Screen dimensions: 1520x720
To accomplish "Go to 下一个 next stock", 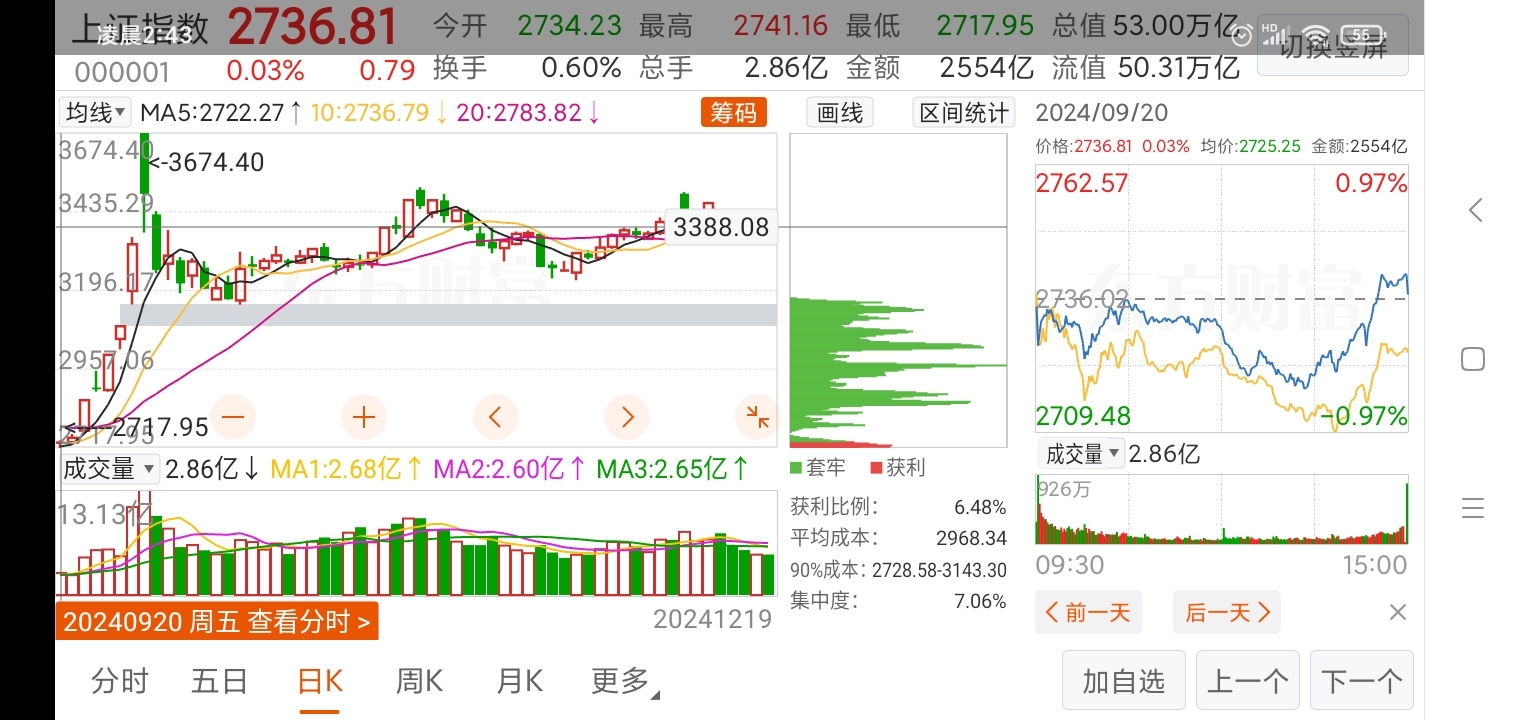I will pyautogui.click(x=1362, y=682).
